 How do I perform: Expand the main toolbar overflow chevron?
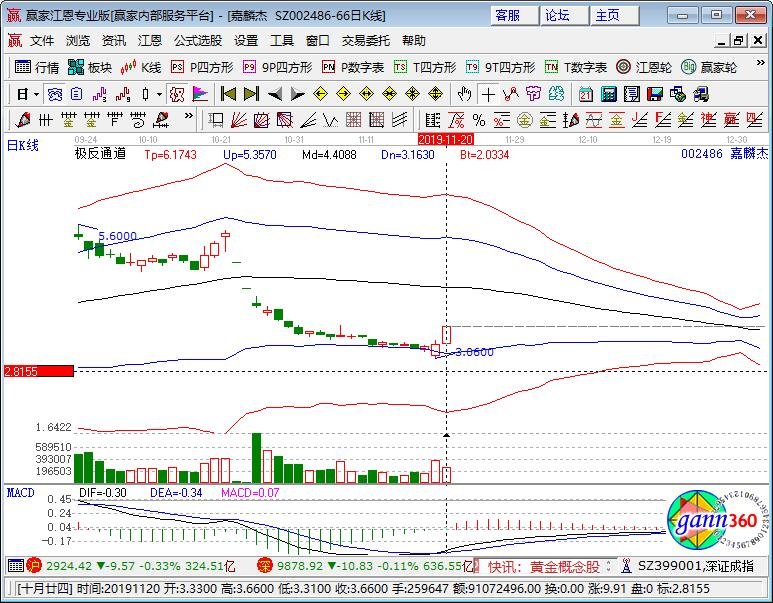[x=761, y=63]
